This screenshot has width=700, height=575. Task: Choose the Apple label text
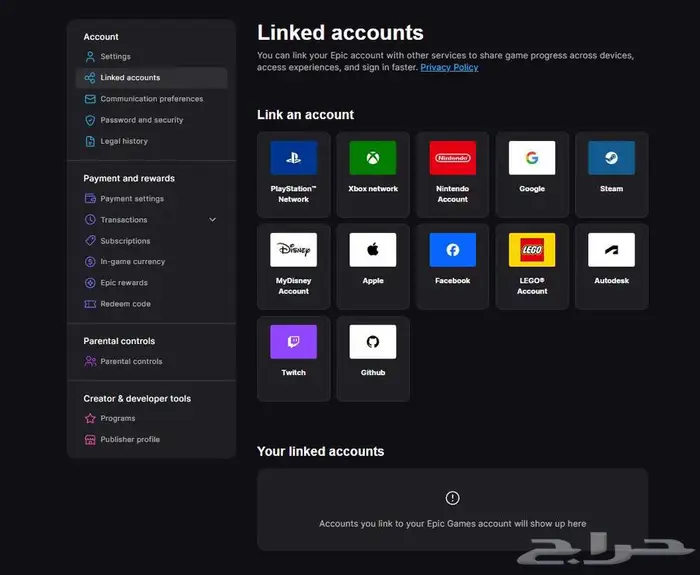pyautogui.click(x=373, y=281)
